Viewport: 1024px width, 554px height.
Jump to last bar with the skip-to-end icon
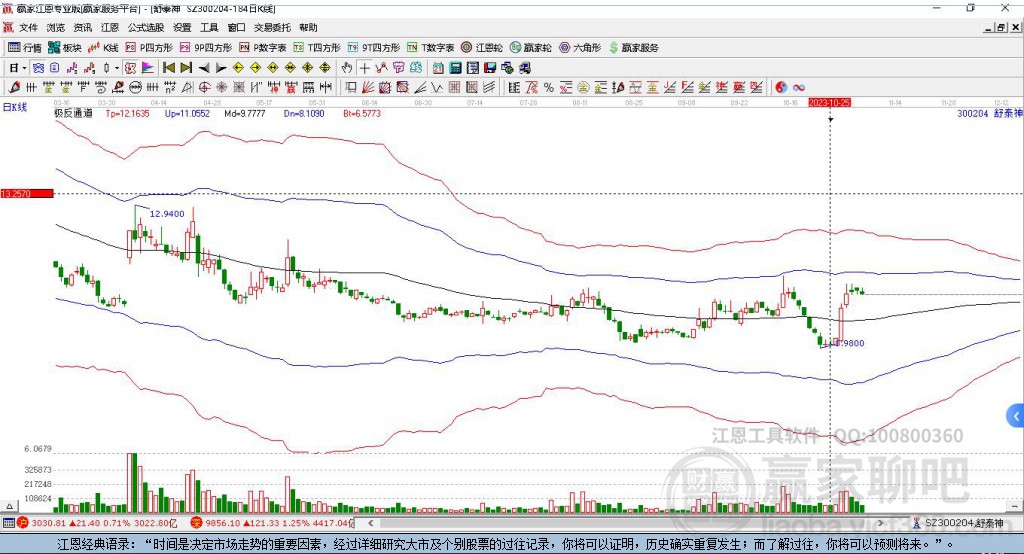coord(186,68)
